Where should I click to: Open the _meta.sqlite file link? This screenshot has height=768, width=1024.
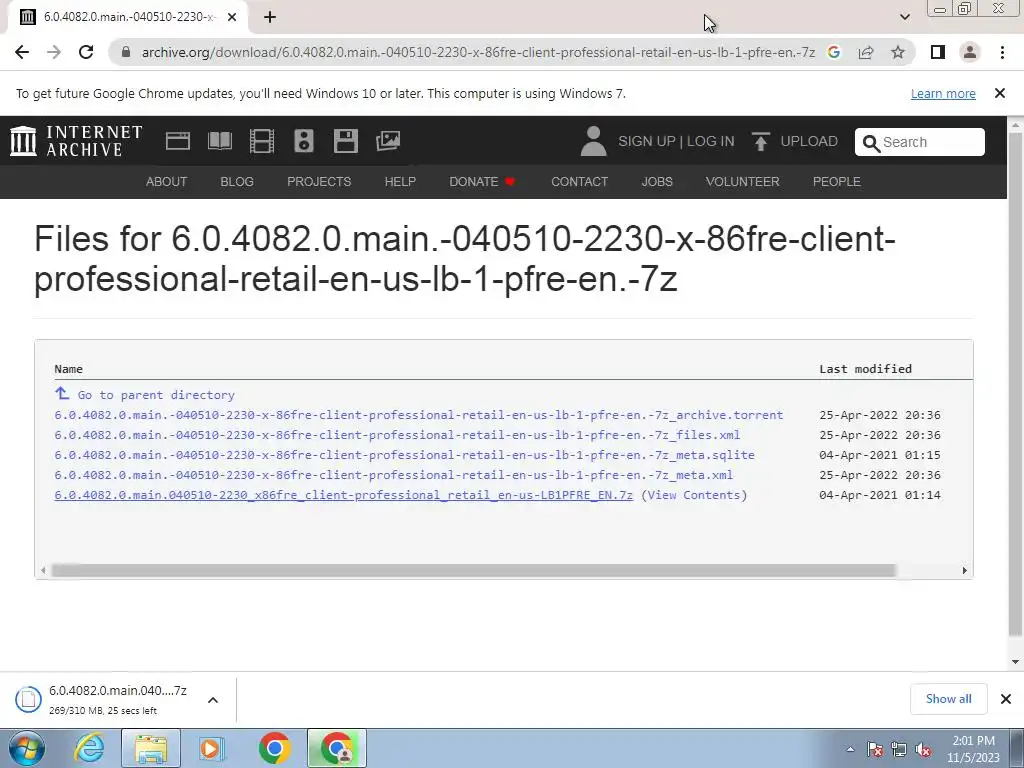point(404,455)
